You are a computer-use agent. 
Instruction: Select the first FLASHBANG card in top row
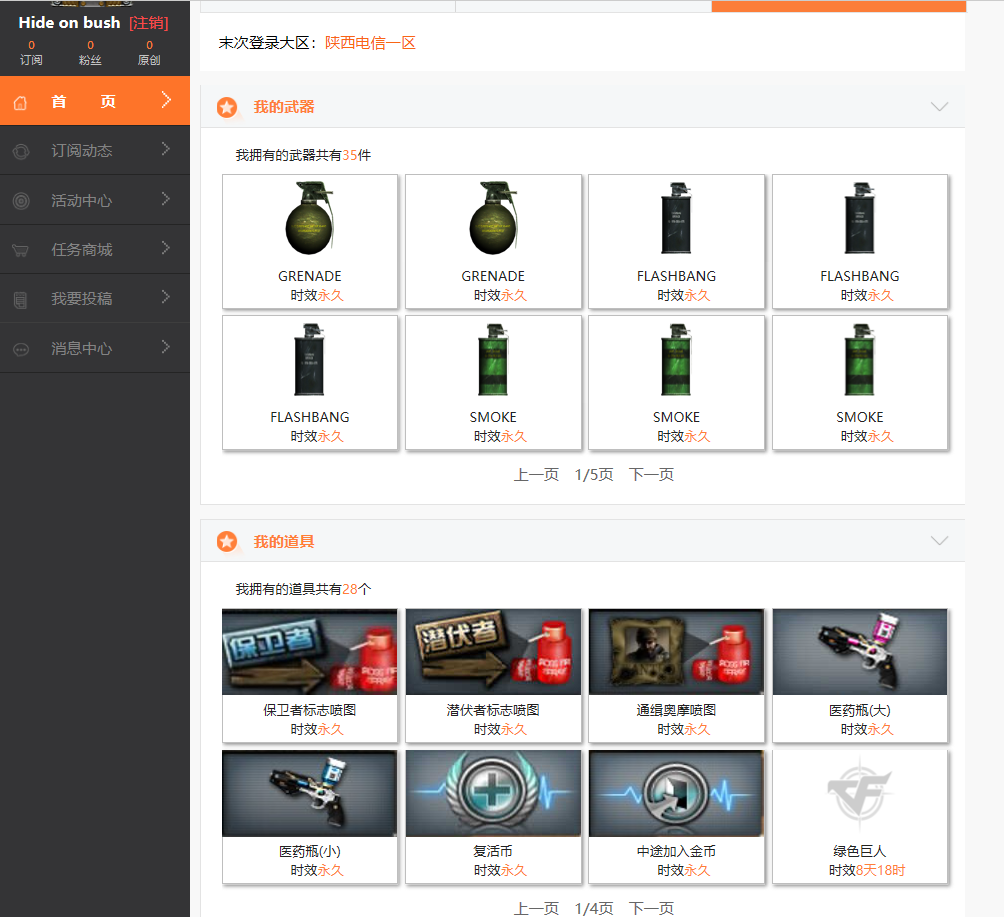point(676,241)
